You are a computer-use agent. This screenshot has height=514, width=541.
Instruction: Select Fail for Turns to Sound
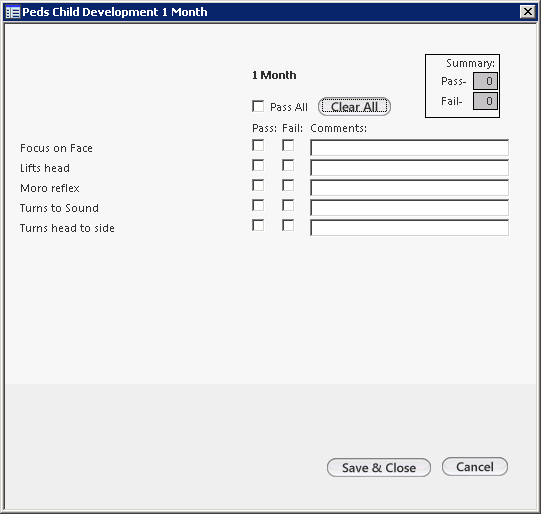288,205
